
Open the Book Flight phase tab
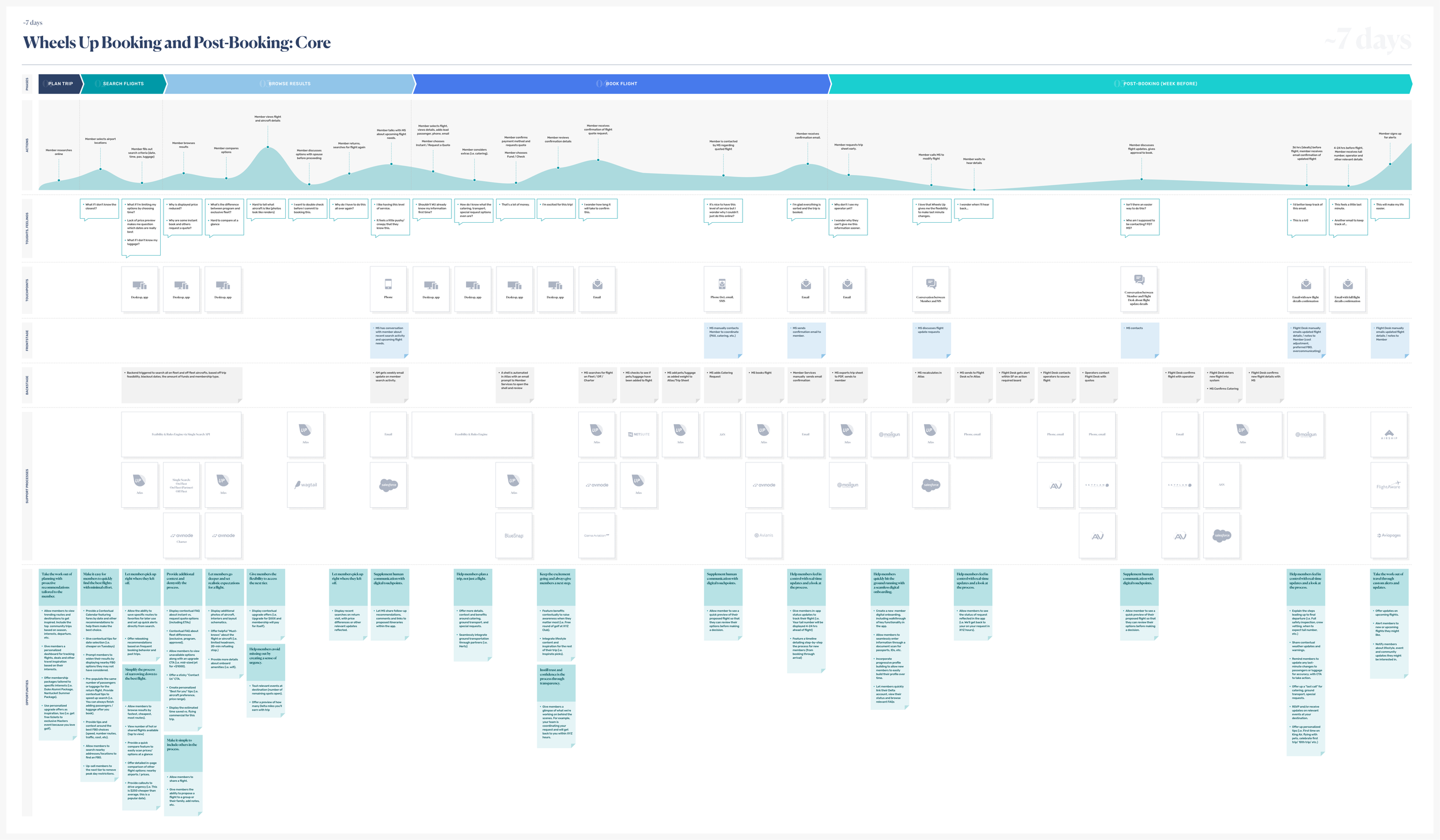[x=621, y=84]
